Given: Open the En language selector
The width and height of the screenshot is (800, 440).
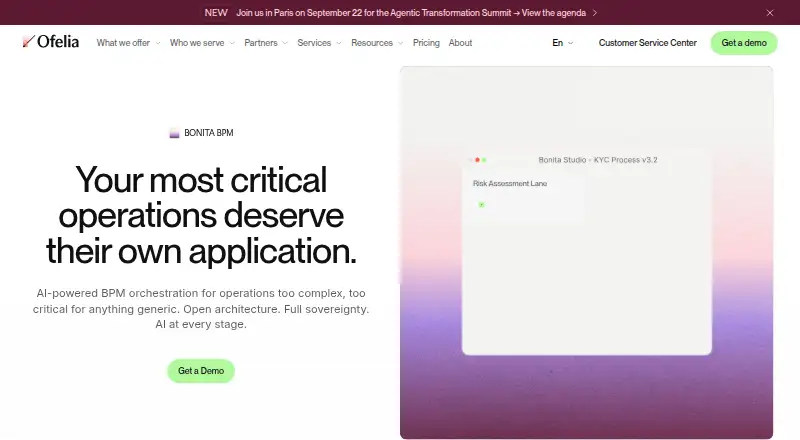Looking at the screenshot, I should (558, 43).
